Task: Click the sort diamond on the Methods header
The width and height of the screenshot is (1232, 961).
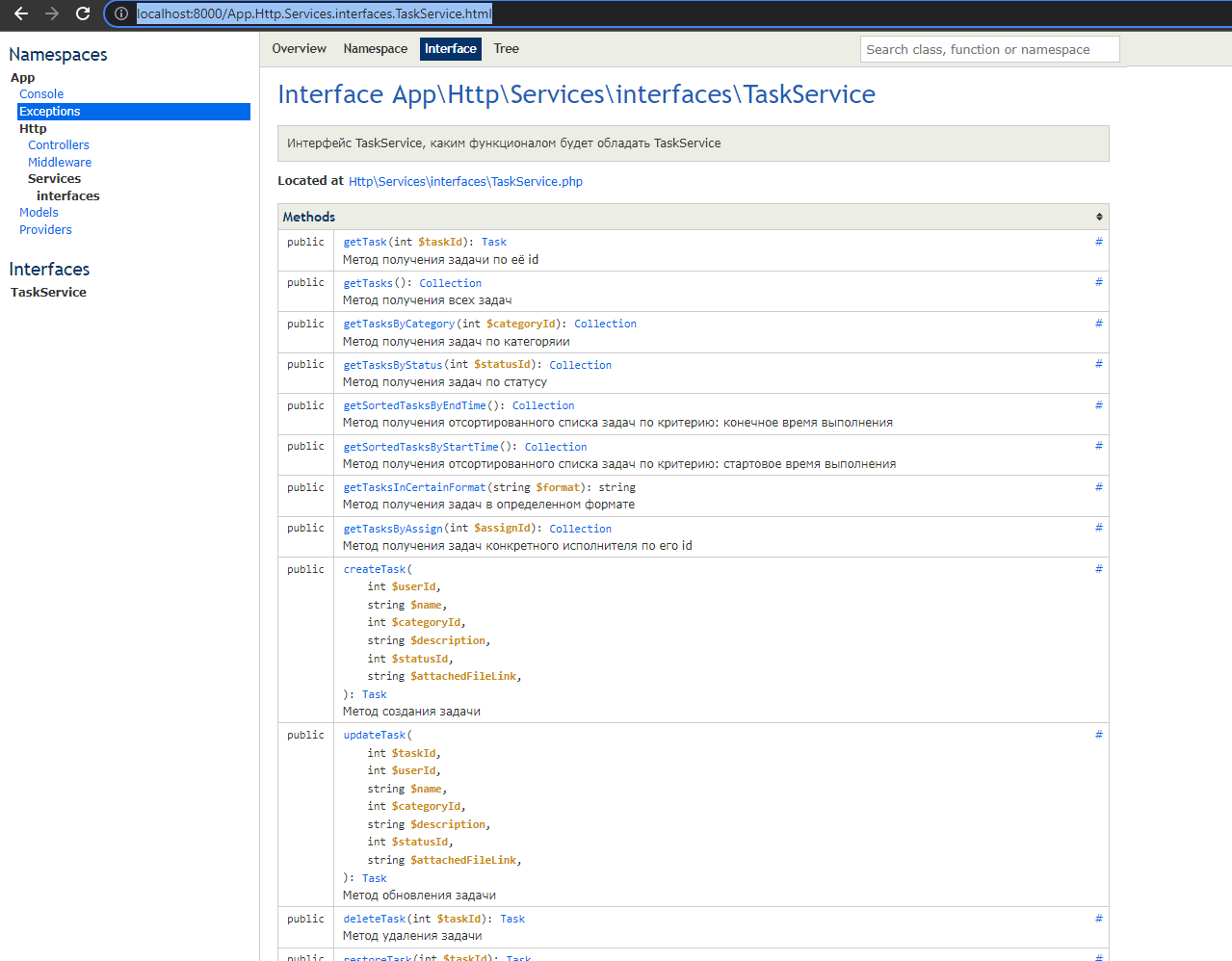Action: [x=1099, y=217]
